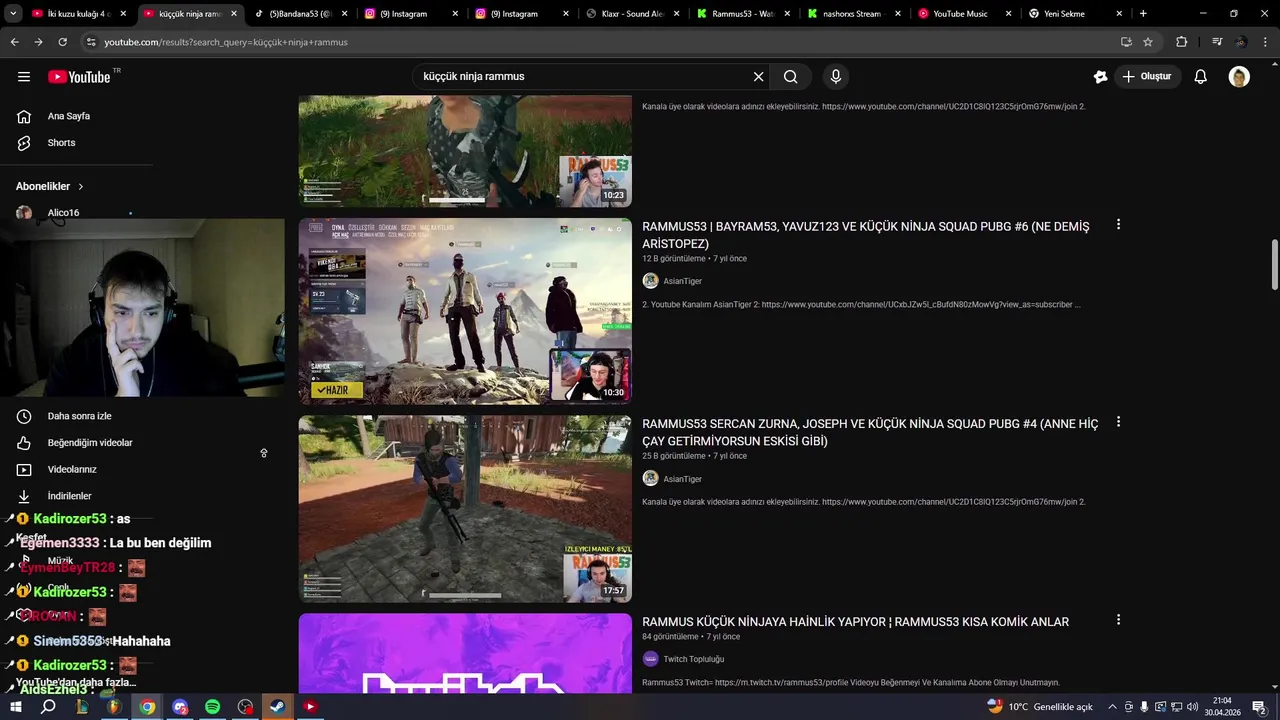
Task: Click install app icon in address bar
Action: (x=1126, y=42)
